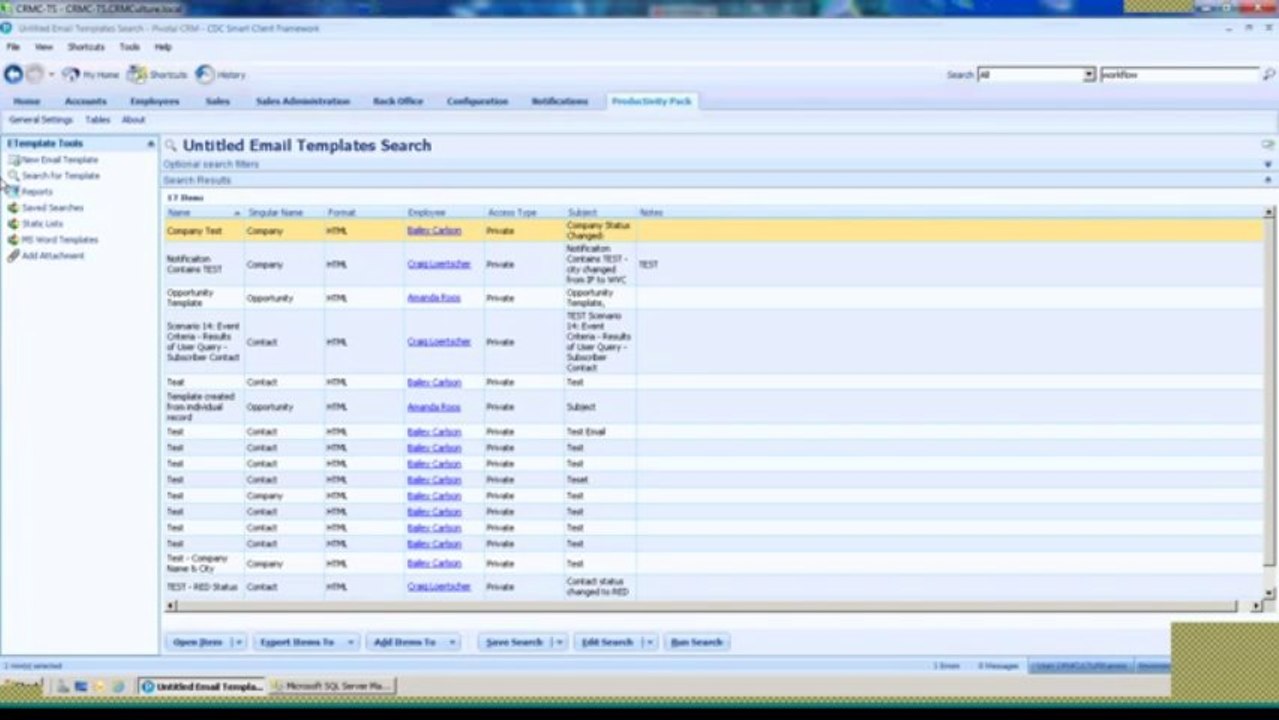Expand Optional search filters section

(x=1268, y=164)
